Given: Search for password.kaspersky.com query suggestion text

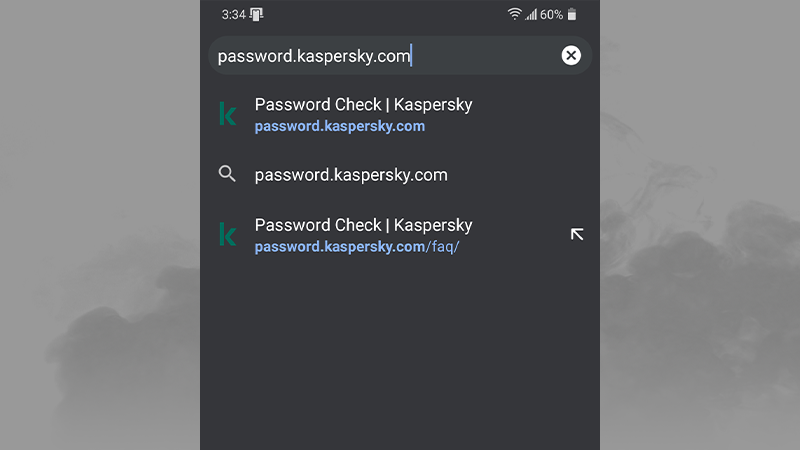Looking at the screenshot, I should pyautogui.click(x=351, y=175).
